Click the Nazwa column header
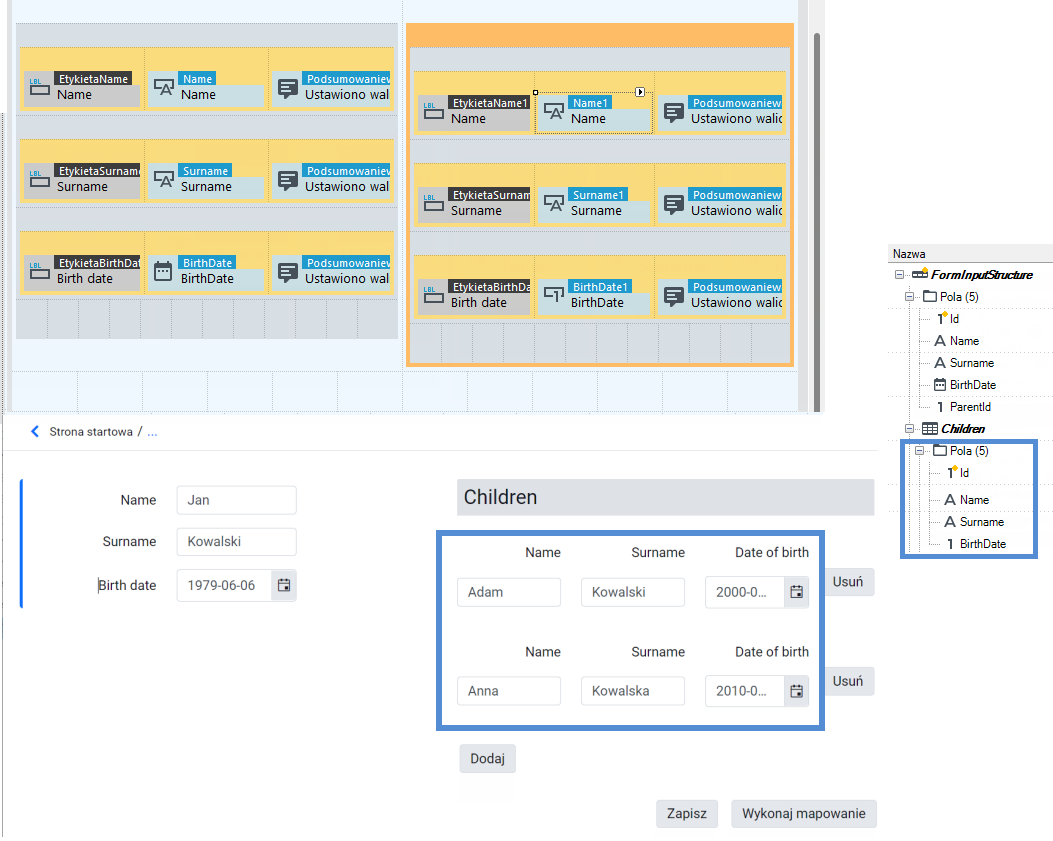The width and height of the screenshot is (1053, 841). coord(970,254)
